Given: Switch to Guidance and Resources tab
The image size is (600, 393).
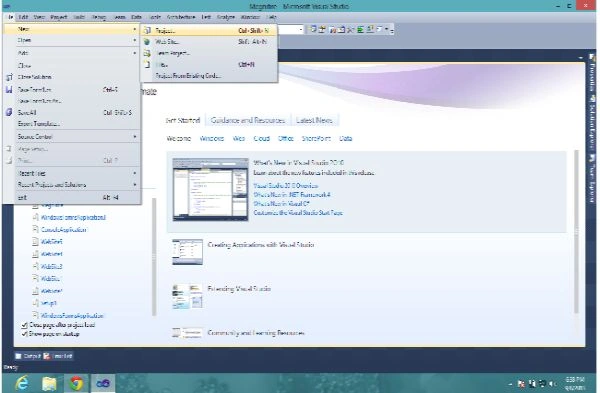Looking at the screenshot, I should click(248, 120).
